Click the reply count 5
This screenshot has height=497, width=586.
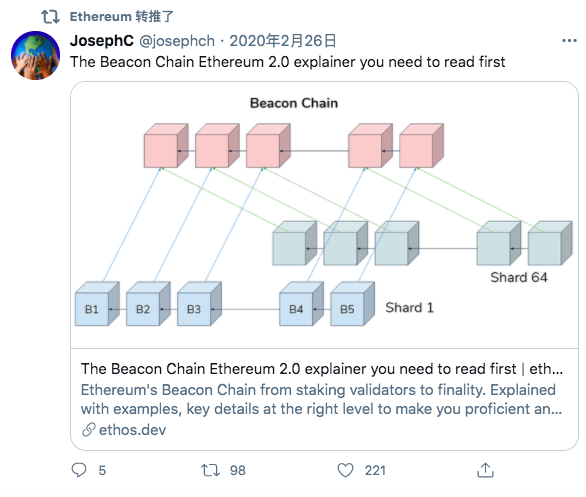click(102, 470)
